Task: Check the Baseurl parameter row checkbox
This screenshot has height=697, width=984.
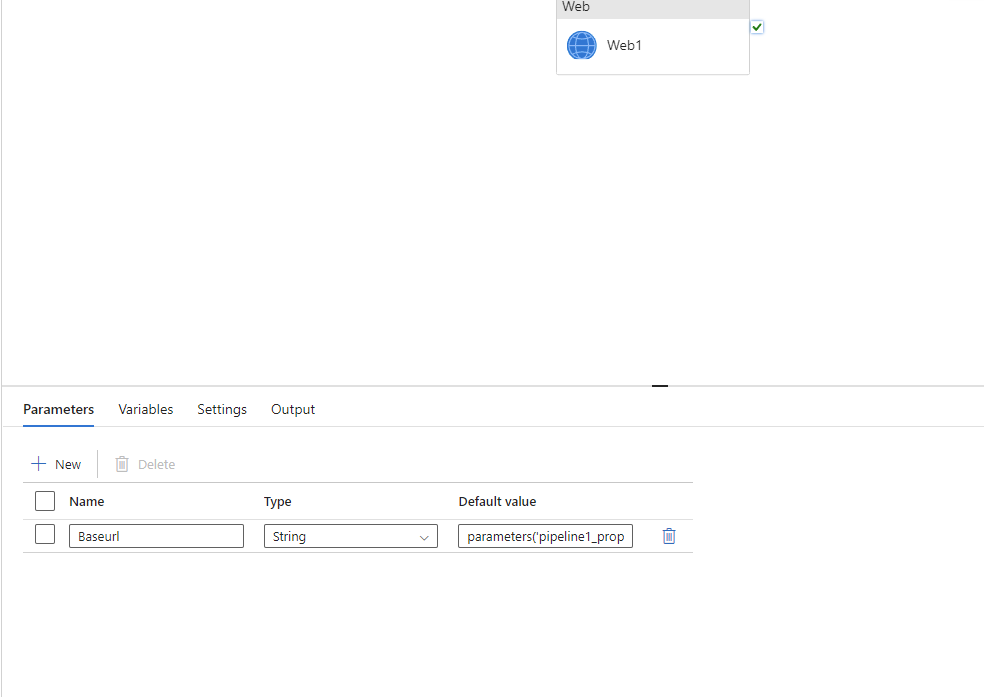Action: tap(44, 534)
